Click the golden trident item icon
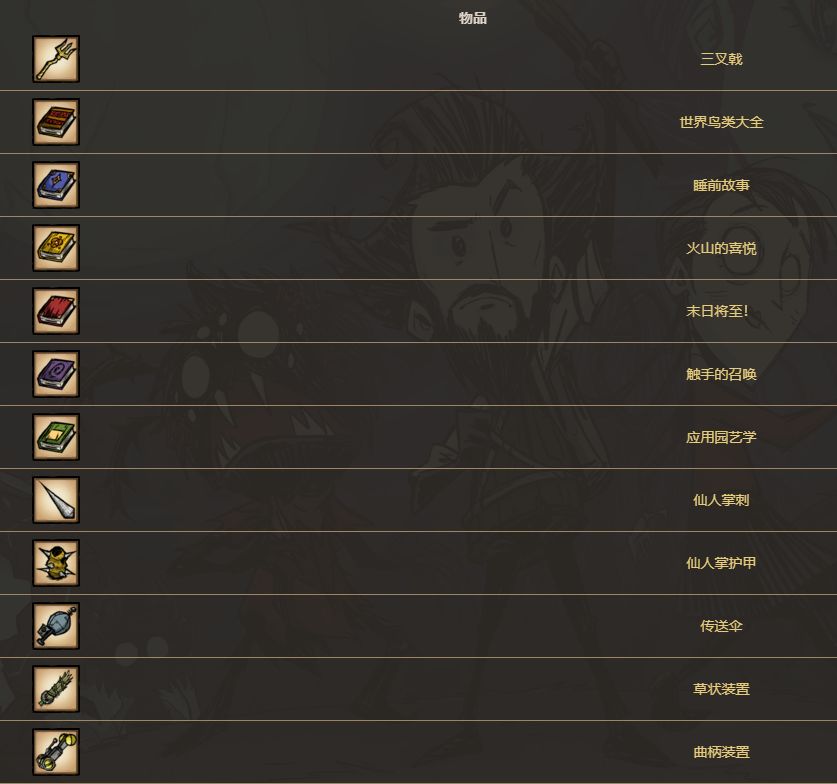This screenshot has width=837, height=784. point(56,59)
